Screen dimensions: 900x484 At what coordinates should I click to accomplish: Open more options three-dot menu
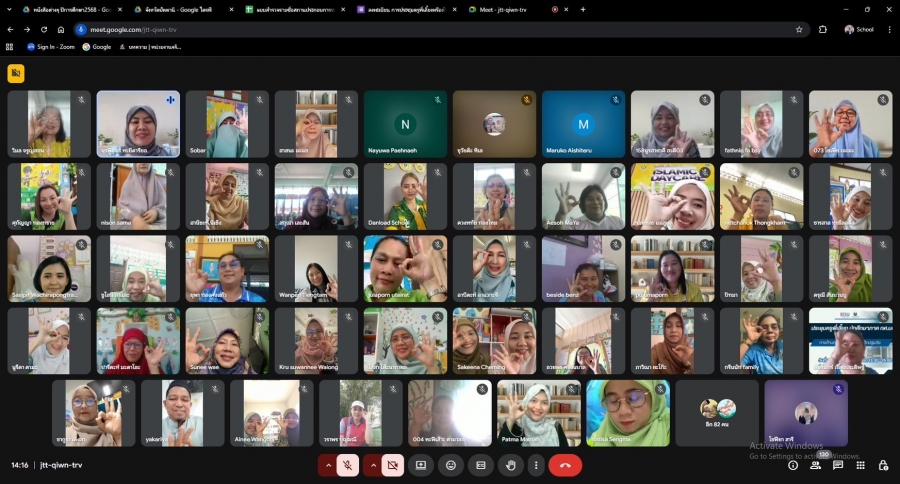pyautogui.click(x=536, y=465)
